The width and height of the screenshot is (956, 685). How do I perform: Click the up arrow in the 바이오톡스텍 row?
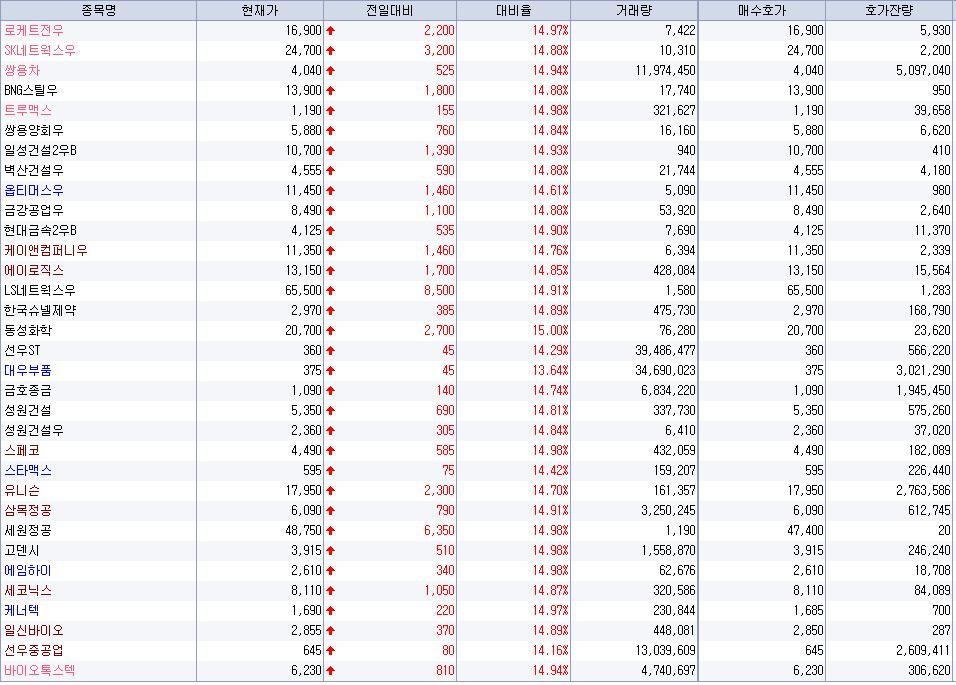click(330, 671)
